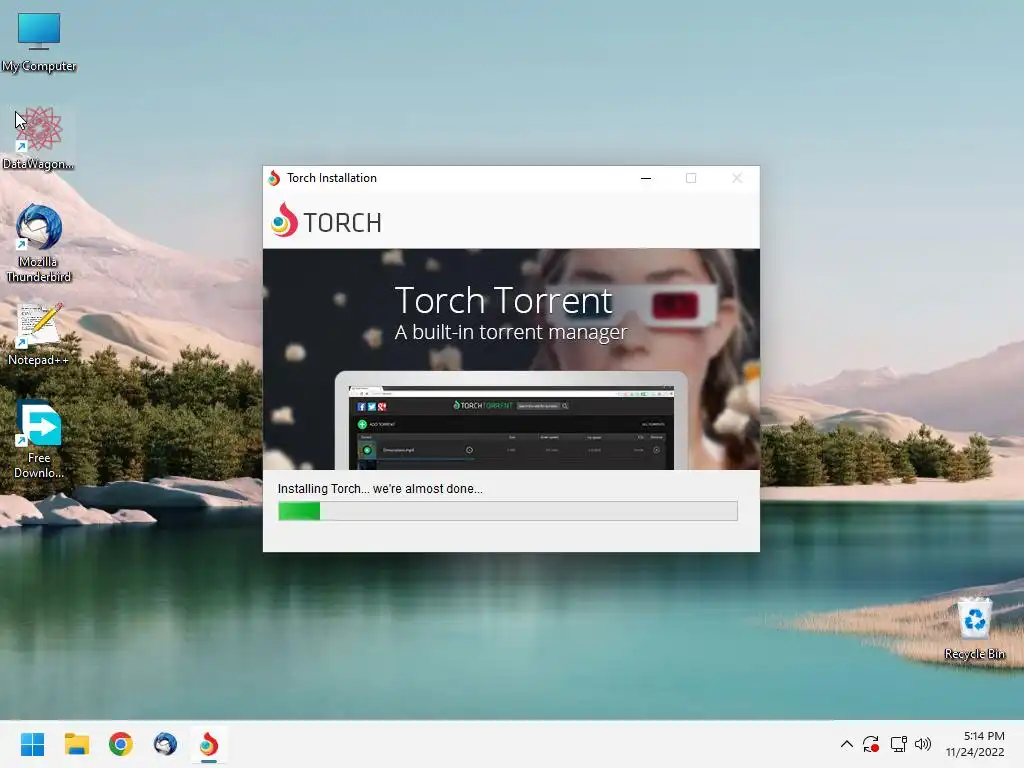This screenshot has height=768, width=1024.
Task: Open Thunderbird from the taskbar
Action: coord(165,744)
